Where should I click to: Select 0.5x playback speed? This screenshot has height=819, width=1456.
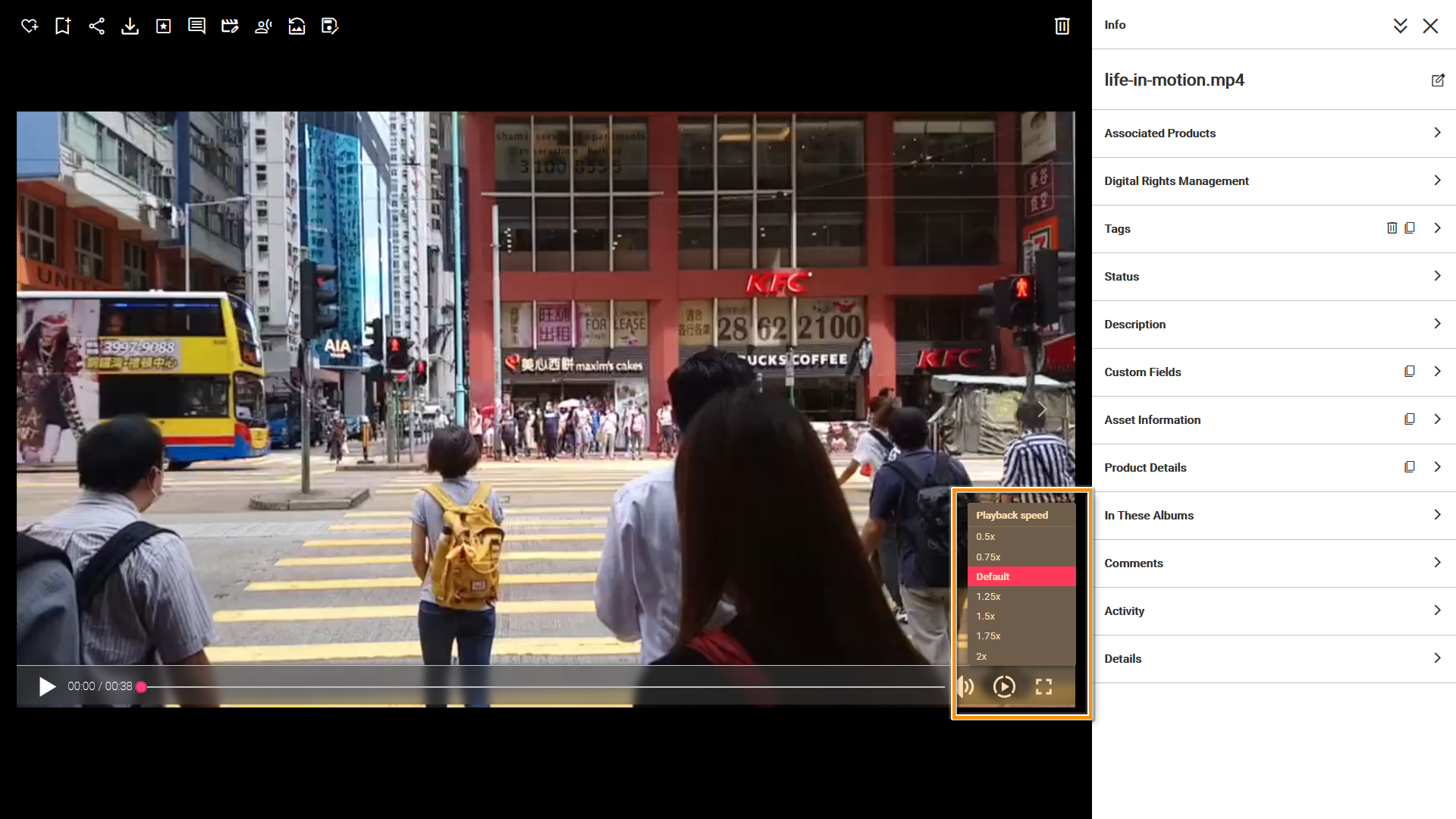pos(1021,536)
